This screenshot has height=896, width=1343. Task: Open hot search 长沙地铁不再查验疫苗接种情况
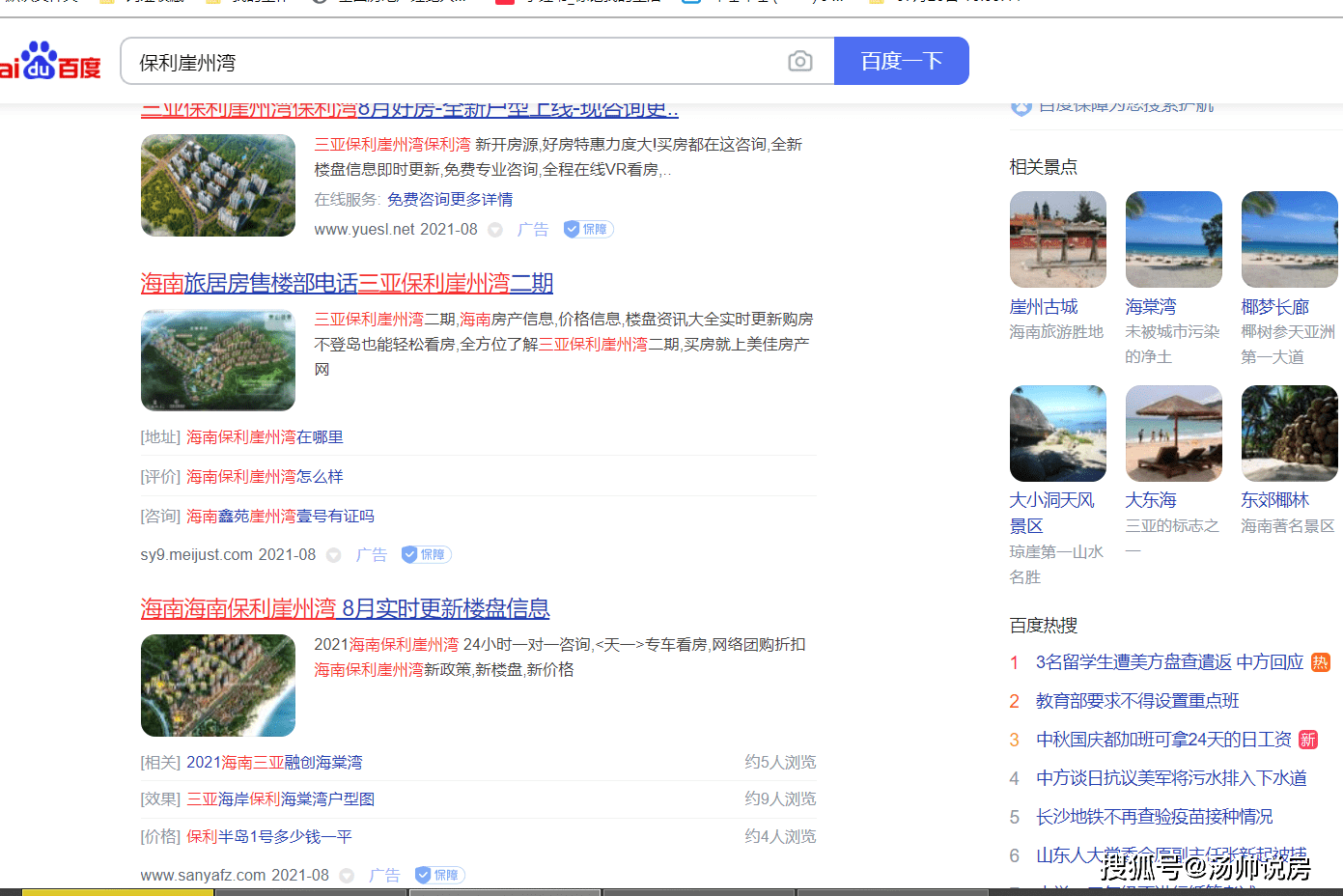coord(1154,816)
